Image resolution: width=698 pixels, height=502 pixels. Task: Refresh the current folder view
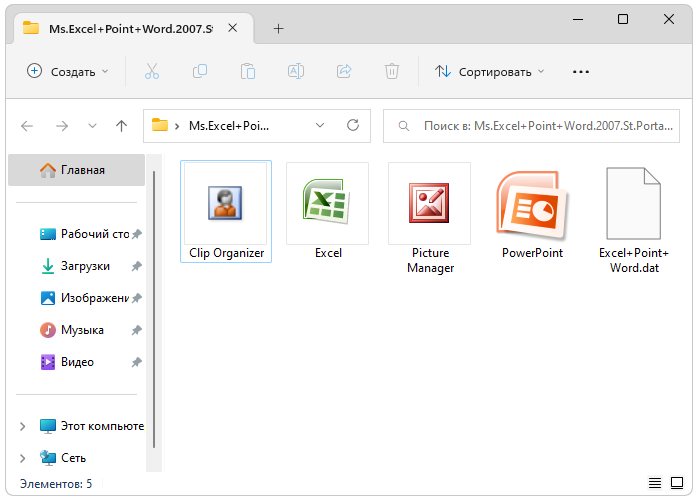coord(353,126)
